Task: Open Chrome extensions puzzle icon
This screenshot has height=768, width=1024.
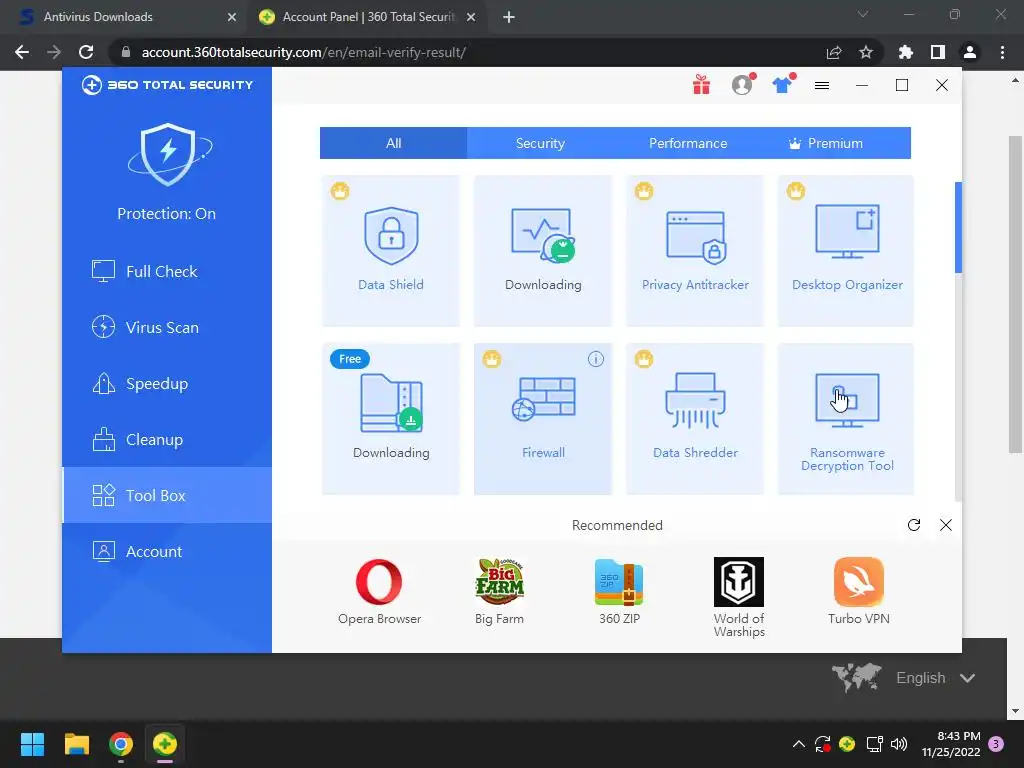Action: click(x=906, y=52)
